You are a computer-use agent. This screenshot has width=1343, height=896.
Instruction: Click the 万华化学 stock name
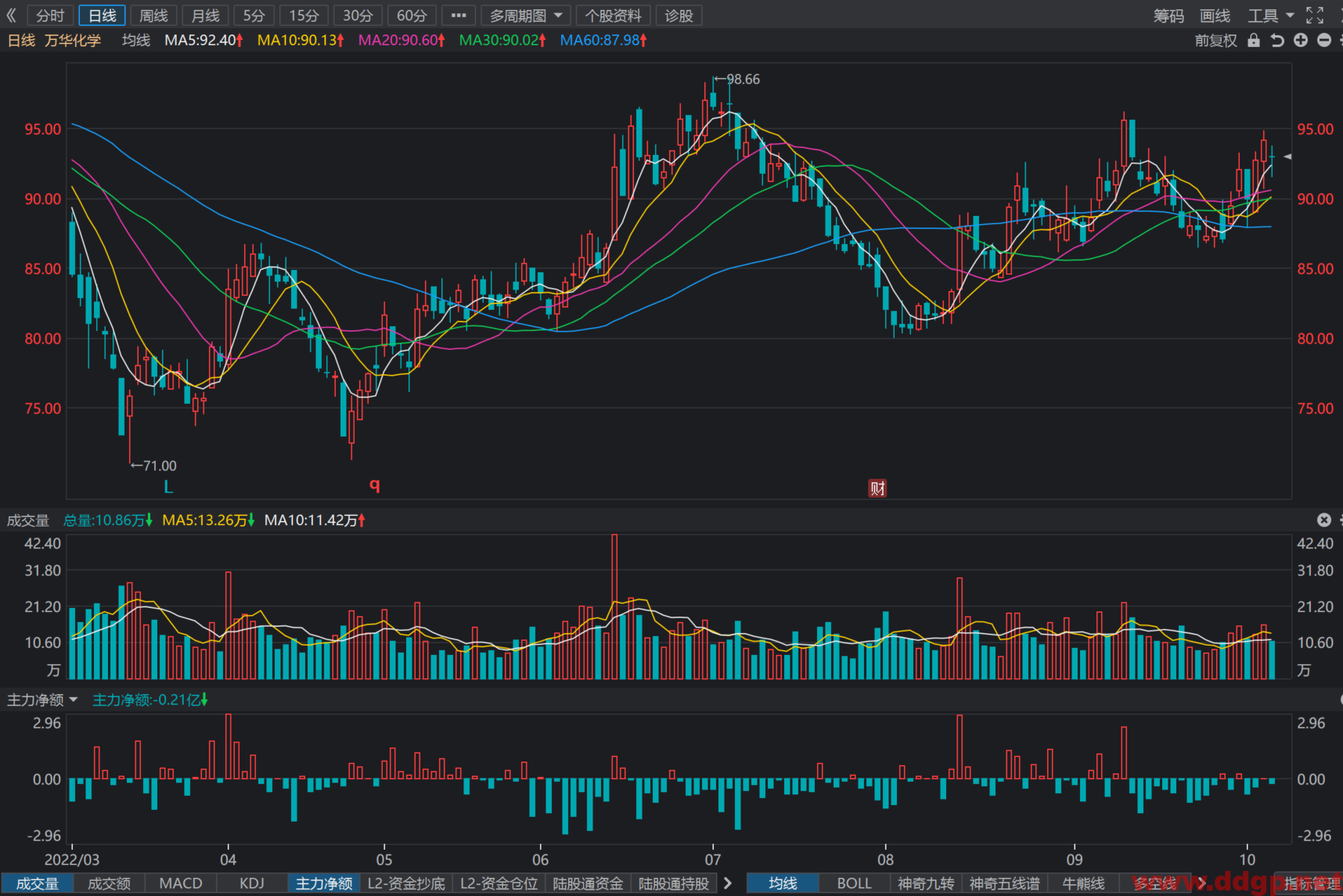(x=73, y=40)
